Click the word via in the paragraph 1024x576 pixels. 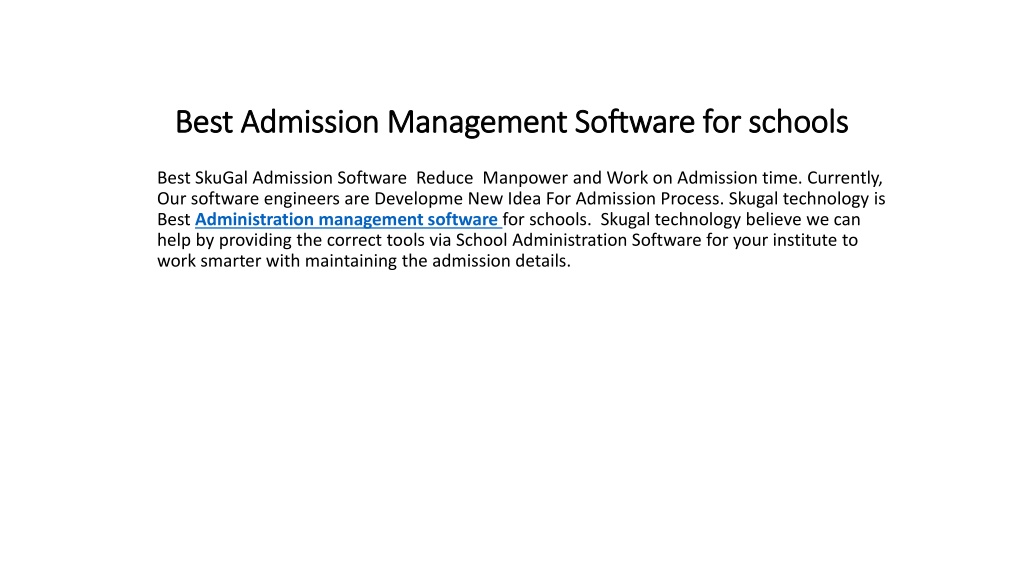pos(440,240)
